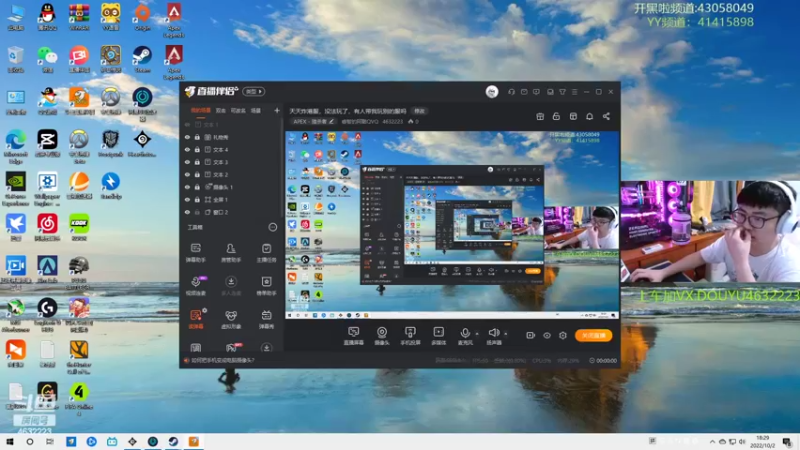Viewport: 800px width, 450px height.
Task: Toggle visibility of the 礼物秀 layer
Action: point(187,137)
